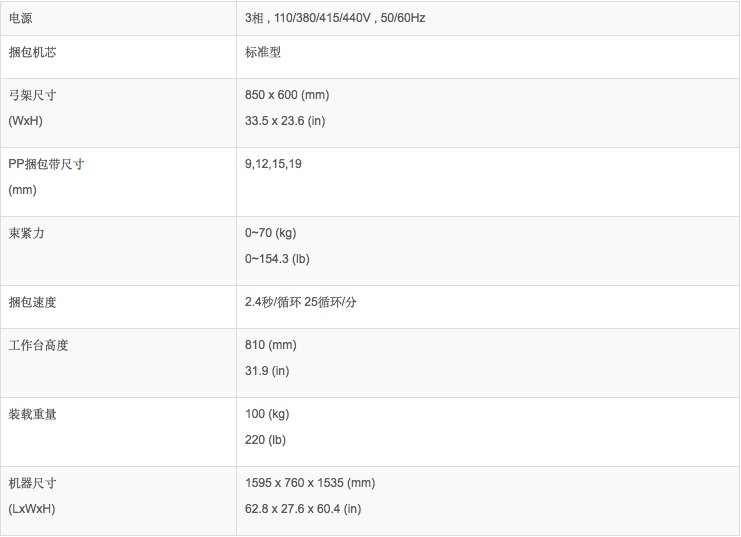The height and width of the screenshot is (537, 741).
Task: Click the 工作台高度 label
Action: point(39,345)
